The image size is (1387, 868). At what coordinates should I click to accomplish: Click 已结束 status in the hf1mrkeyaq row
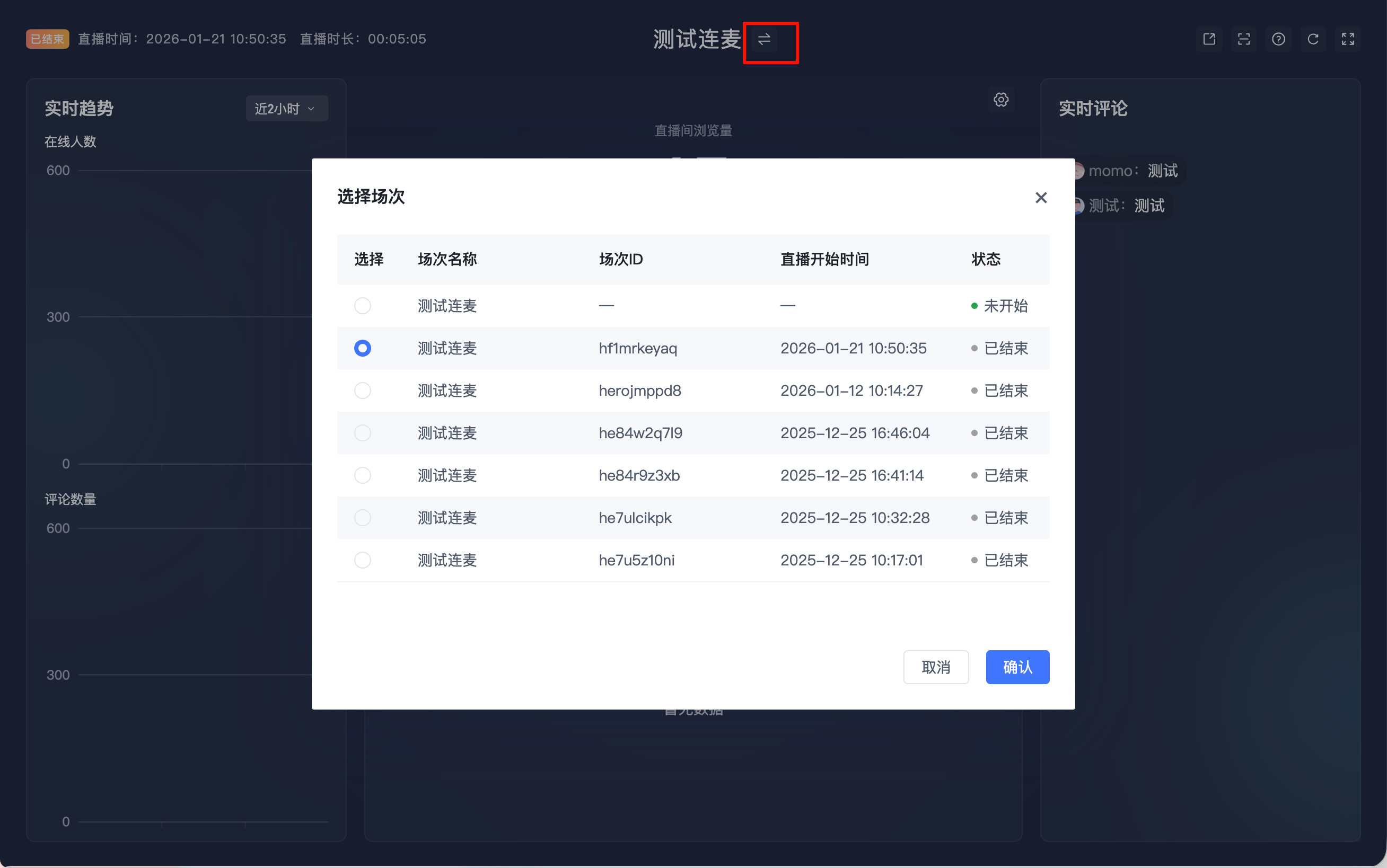click(x=1006, y=349)
